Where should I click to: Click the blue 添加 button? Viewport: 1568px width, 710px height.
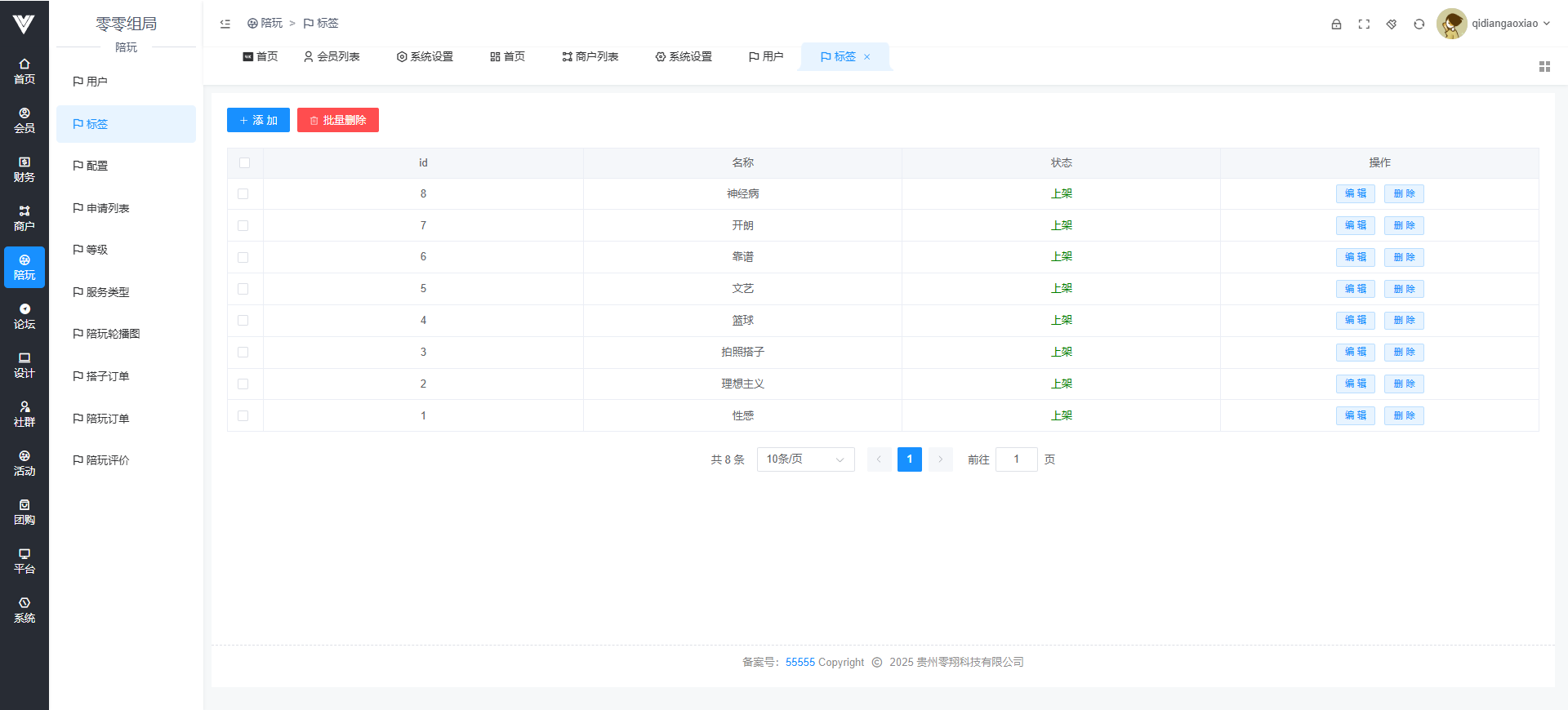258,120
